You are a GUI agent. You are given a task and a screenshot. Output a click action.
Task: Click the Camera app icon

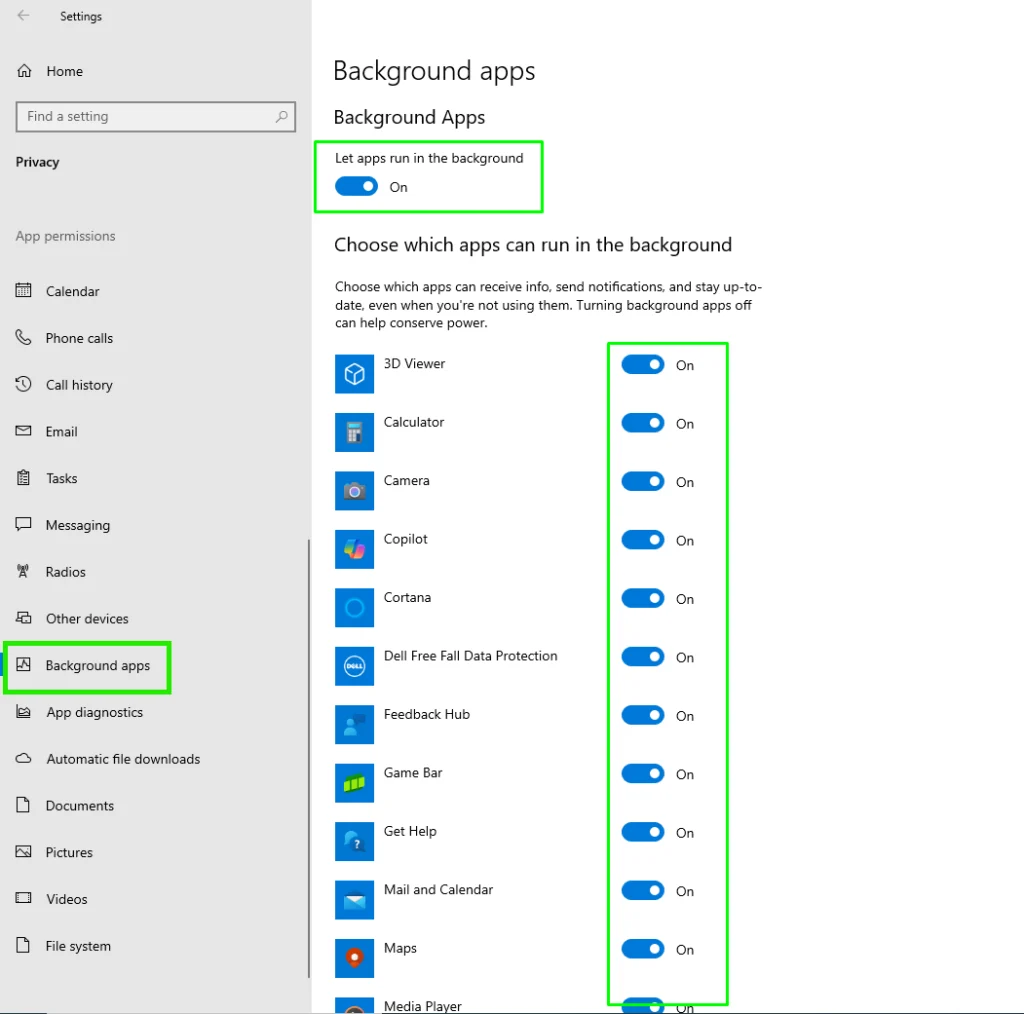tap(355, 491)
